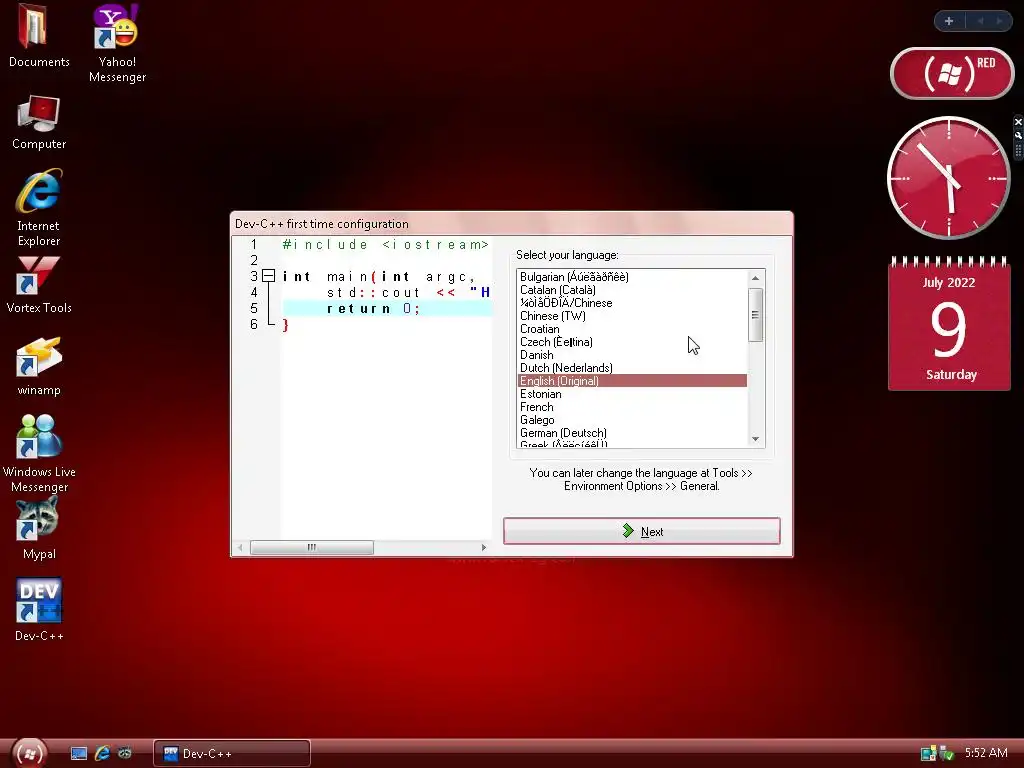
Task: Click the std::cout code line
Action: pyautogui.click(x=408, y=293)
